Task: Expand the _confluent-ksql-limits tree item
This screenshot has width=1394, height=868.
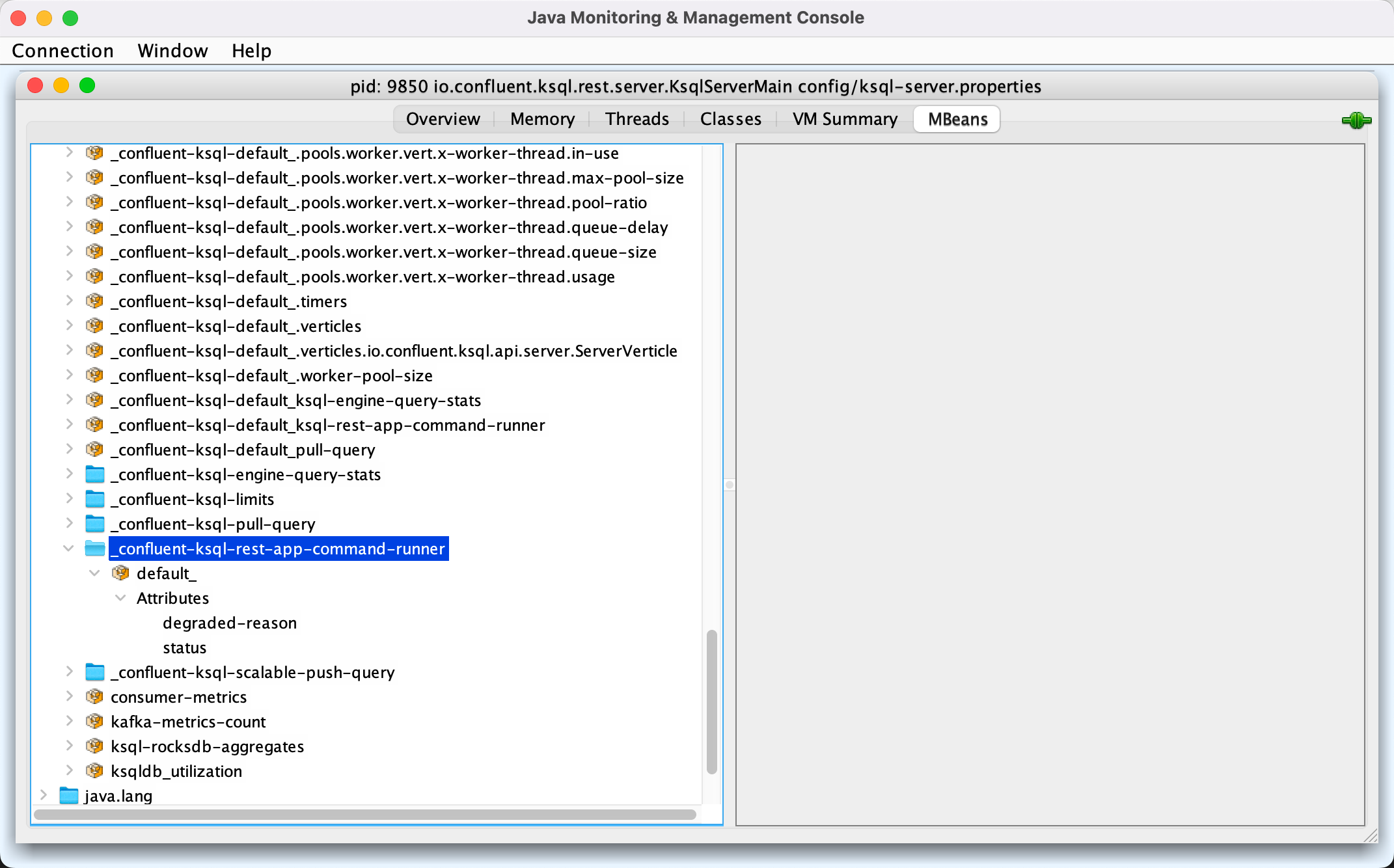Action: click(x=68, y=498)
